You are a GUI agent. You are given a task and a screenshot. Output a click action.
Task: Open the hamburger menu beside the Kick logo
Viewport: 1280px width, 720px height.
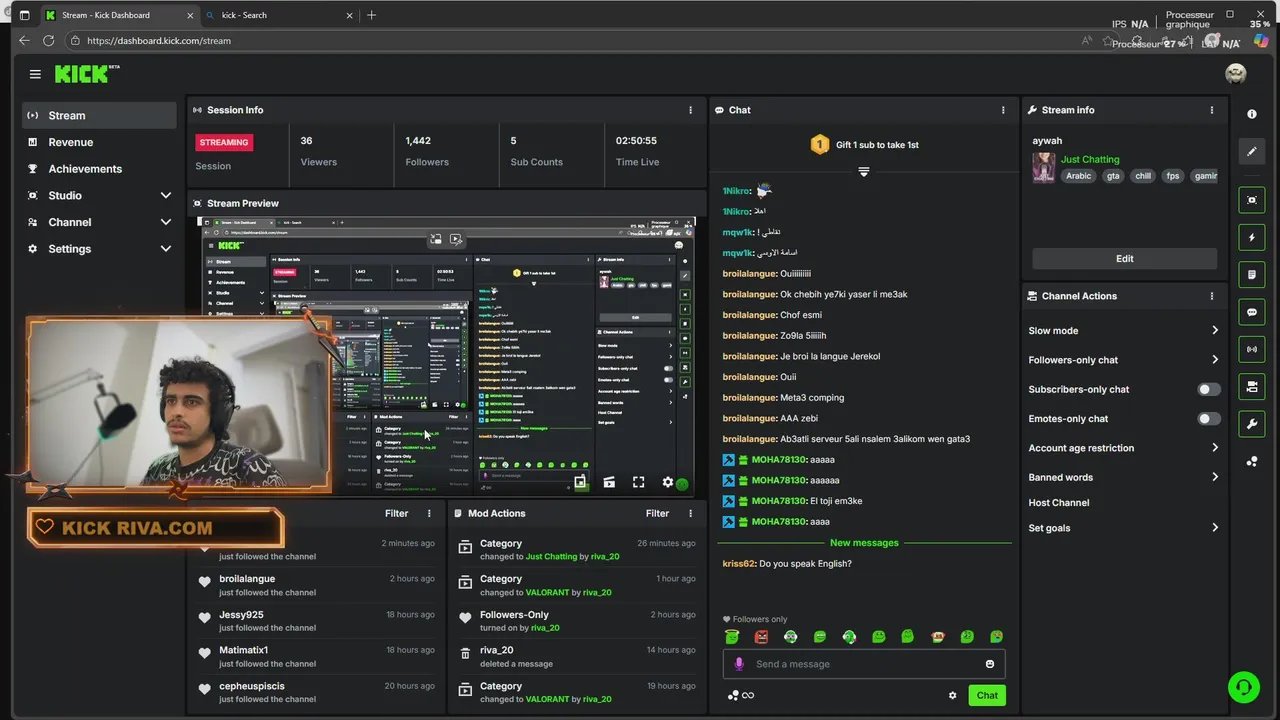[x=35, y=74]
